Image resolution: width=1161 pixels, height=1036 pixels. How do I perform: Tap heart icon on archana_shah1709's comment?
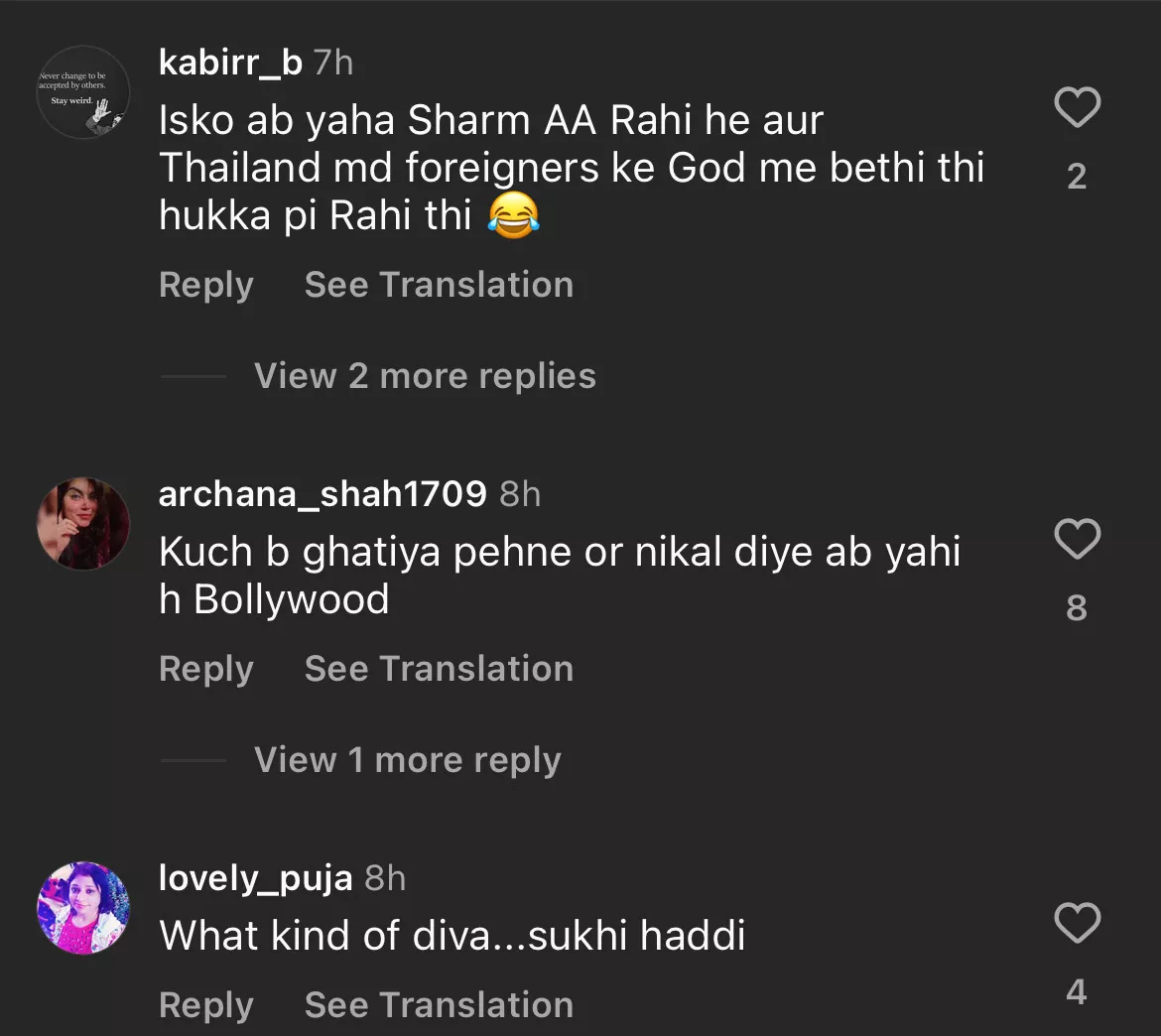1077,539
